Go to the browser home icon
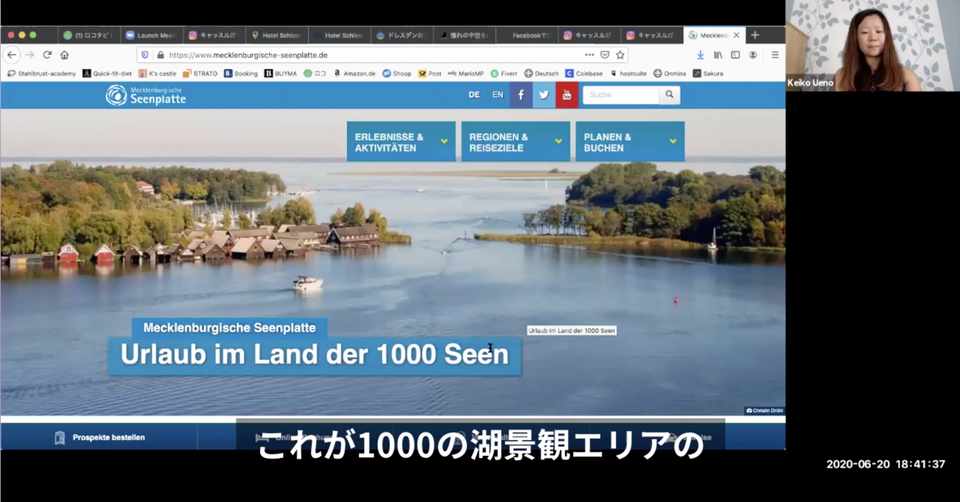Viewport: 960px width, 502px height. pos(64,54)
